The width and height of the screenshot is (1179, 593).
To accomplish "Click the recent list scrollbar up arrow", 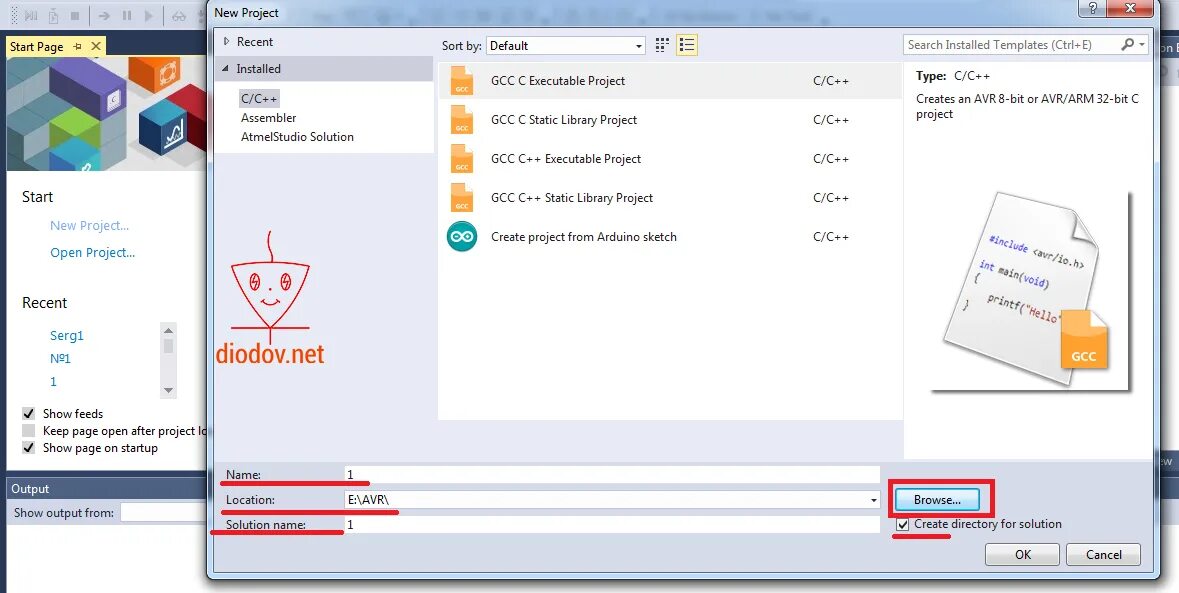I will coord(168,330).
